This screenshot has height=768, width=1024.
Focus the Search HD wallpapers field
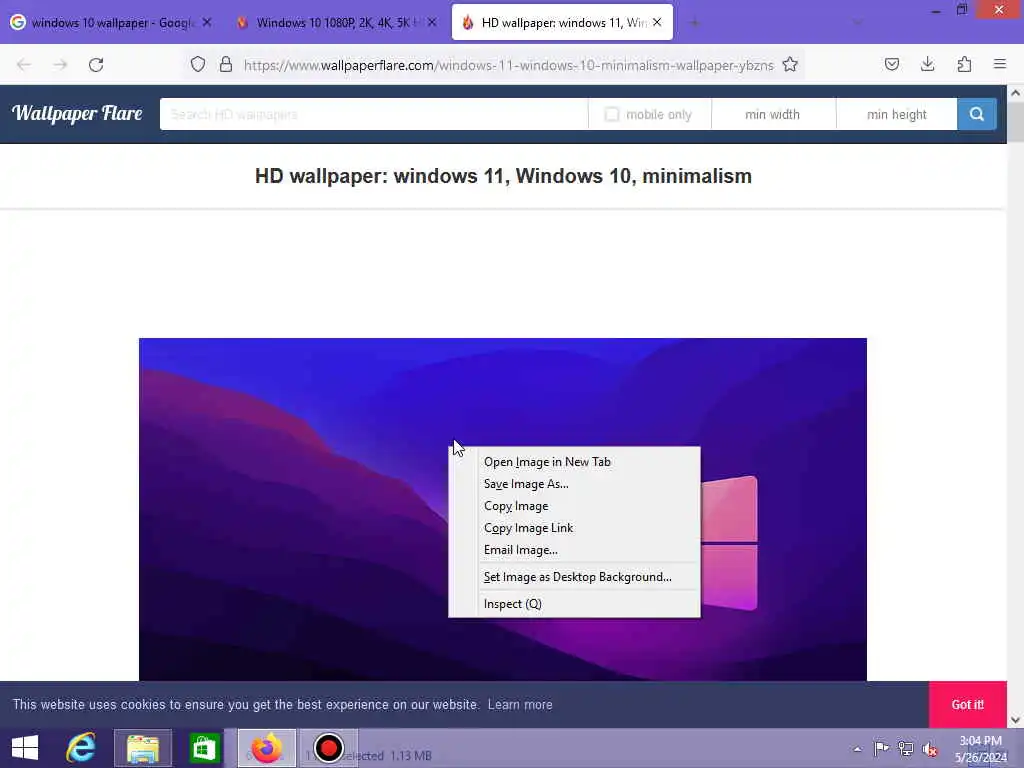click(x=374, y=114)
